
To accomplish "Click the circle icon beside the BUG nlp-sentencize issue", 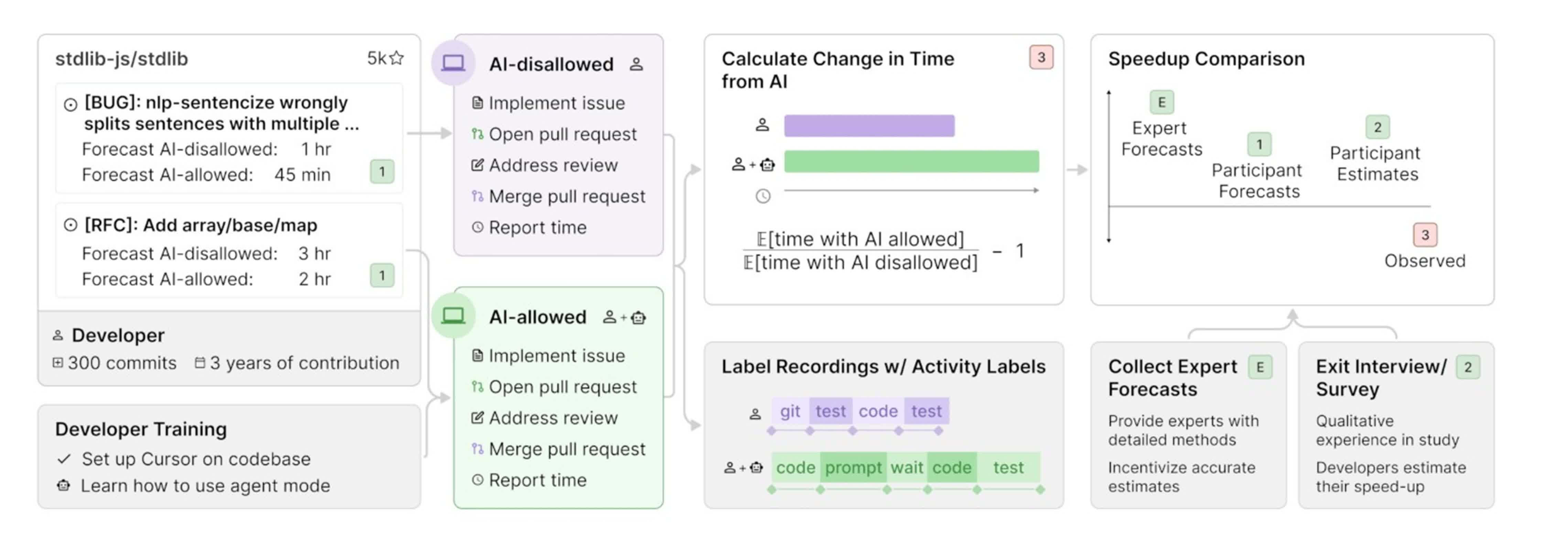I will click(x=71, y=104).
